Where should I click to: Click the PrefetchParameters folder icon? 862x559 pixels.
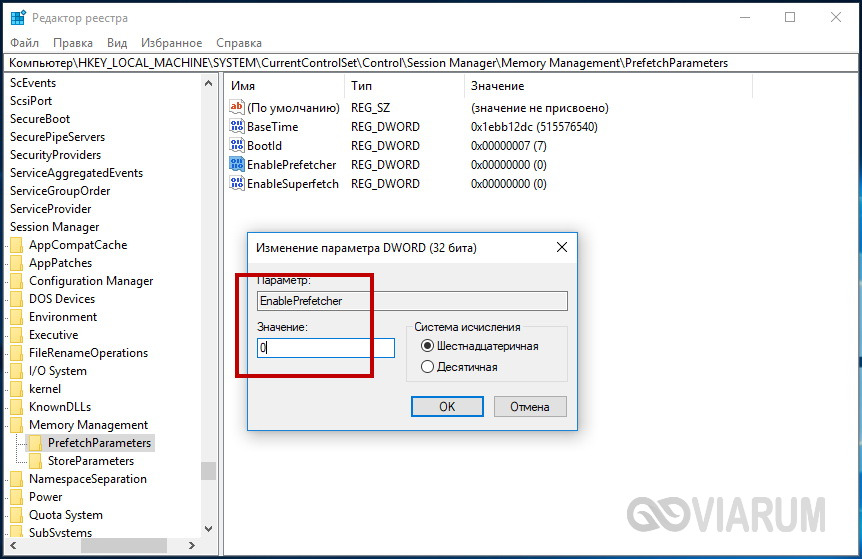pos(36,443)
